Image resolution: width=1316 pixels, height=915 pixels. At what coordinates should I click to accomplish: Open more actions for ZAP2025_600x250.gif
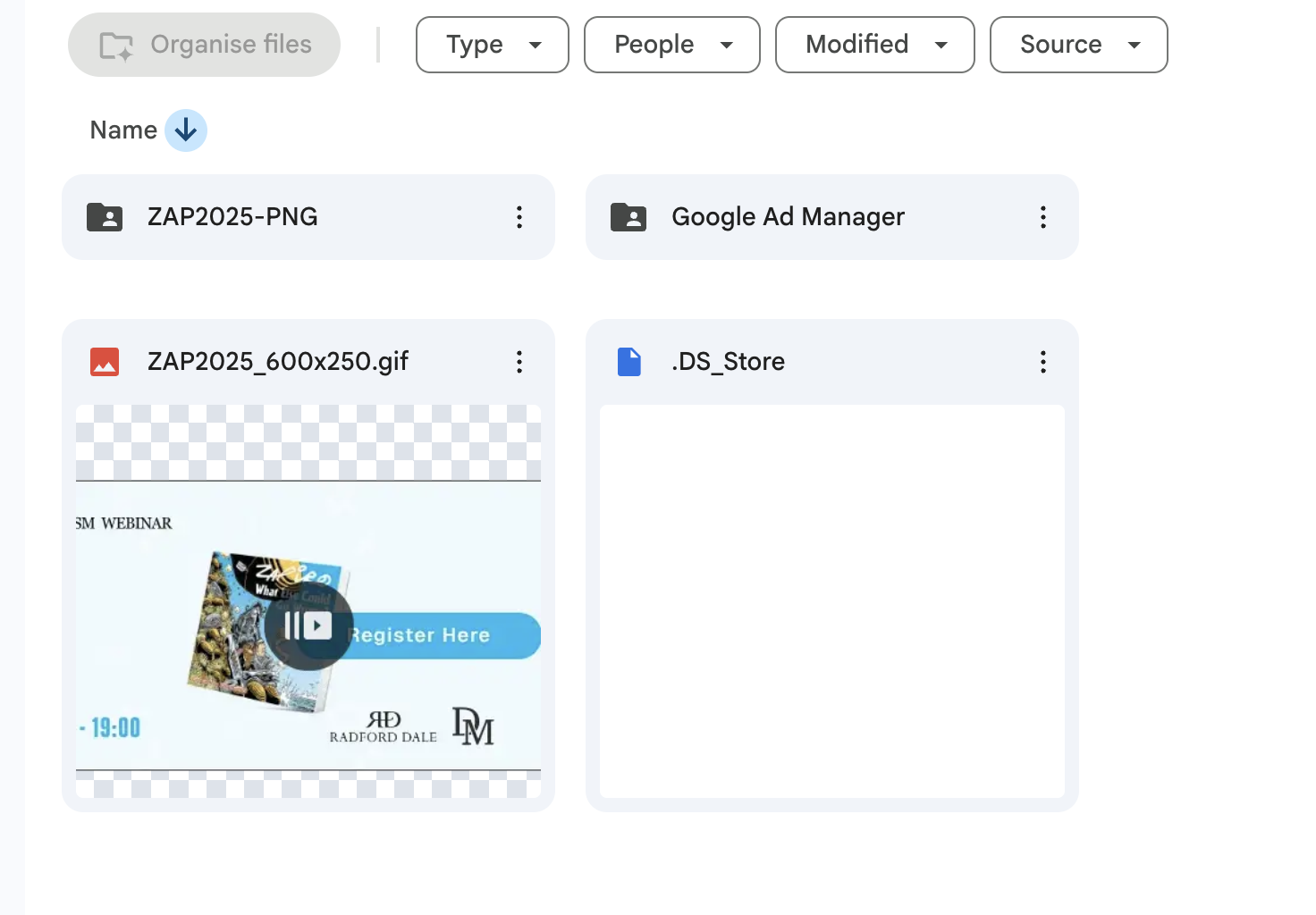click(x=519, y=362)
